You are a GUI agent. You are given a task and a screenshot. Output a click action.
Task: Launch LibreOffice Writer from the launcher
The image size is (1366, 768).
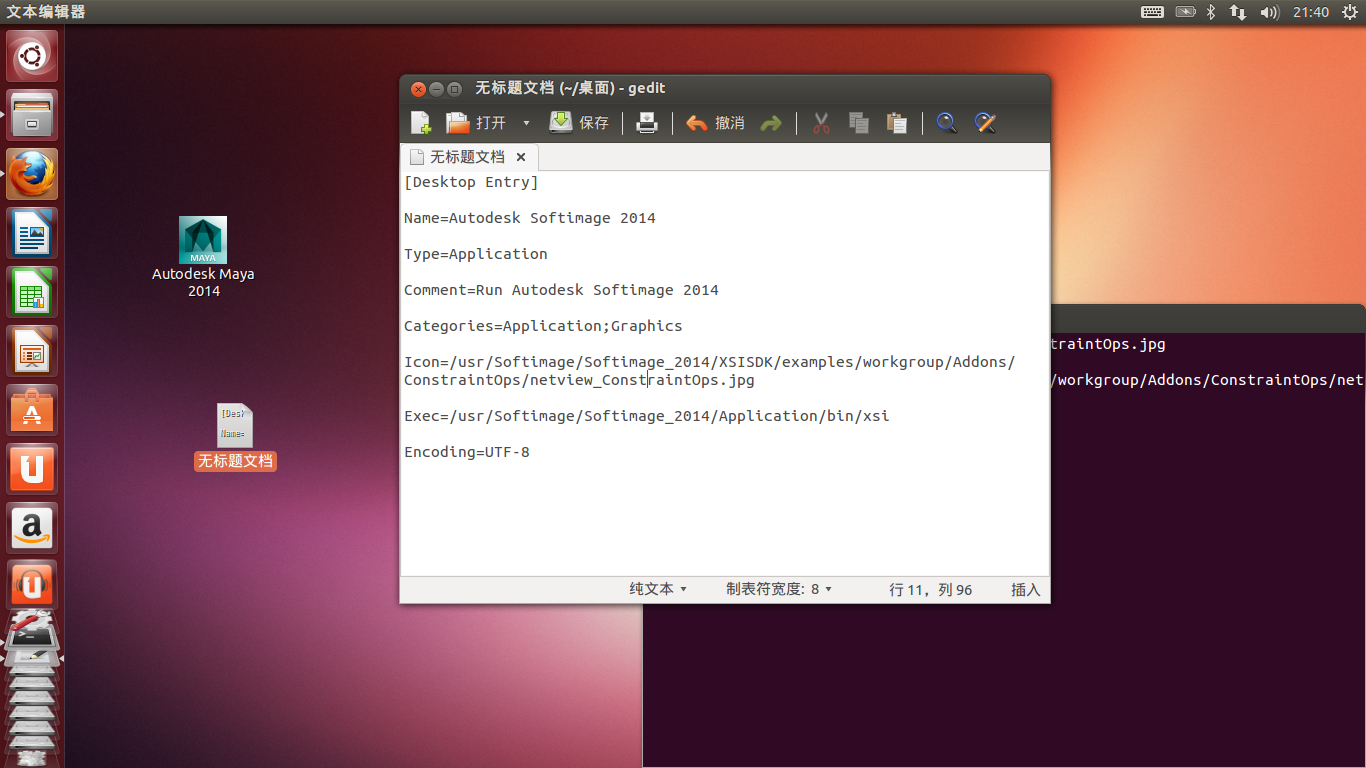(32, 233)
